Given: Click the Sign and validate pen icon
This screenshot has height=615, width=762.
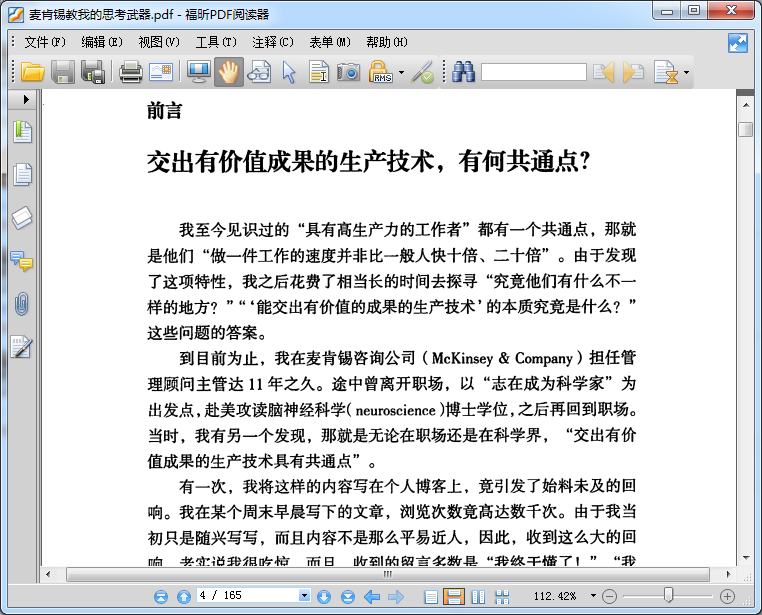Looking at the screenshot, I should coord(422,72).
